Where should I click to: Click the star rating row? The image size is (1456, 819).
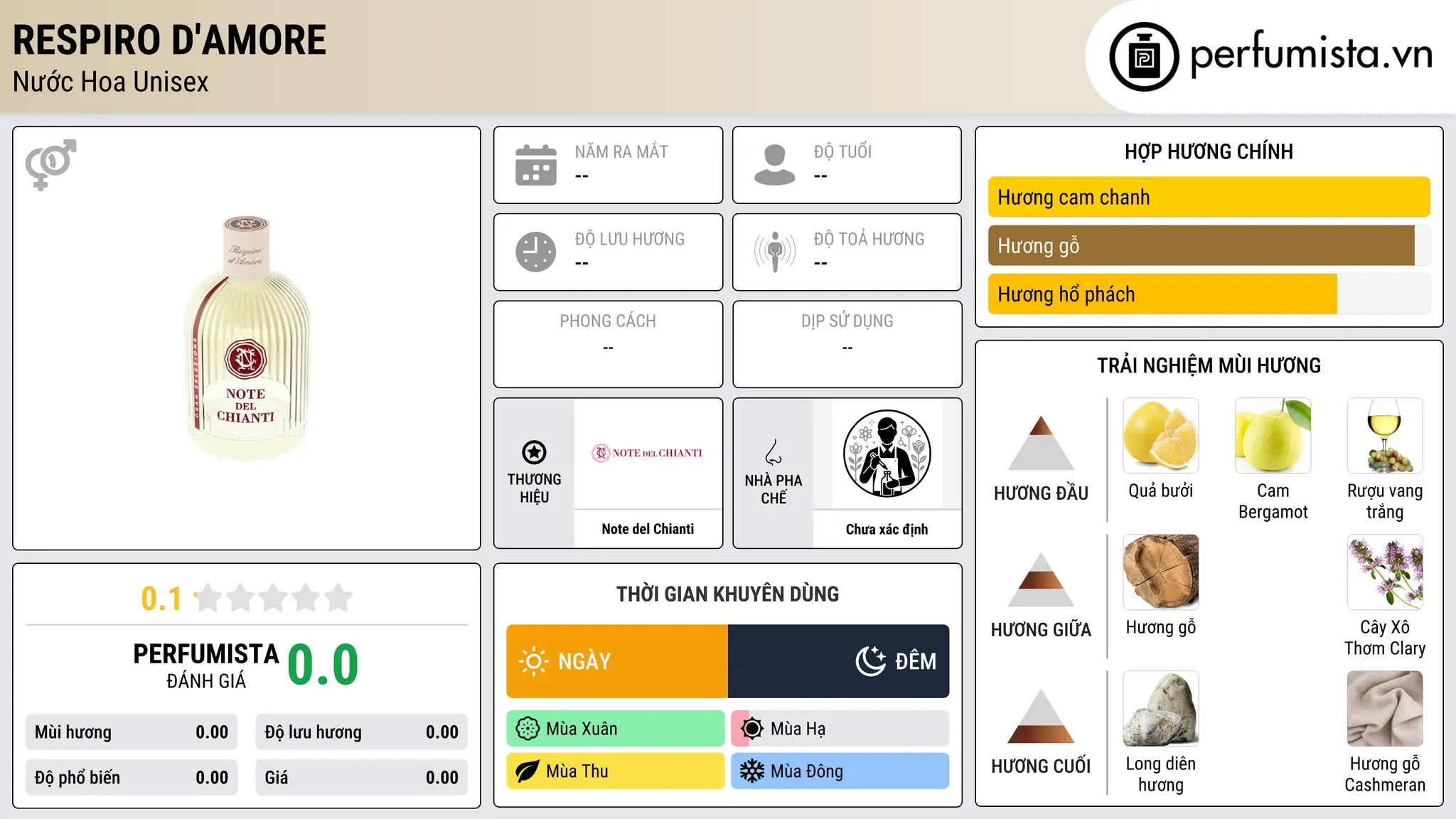click(x=274, y=598)
